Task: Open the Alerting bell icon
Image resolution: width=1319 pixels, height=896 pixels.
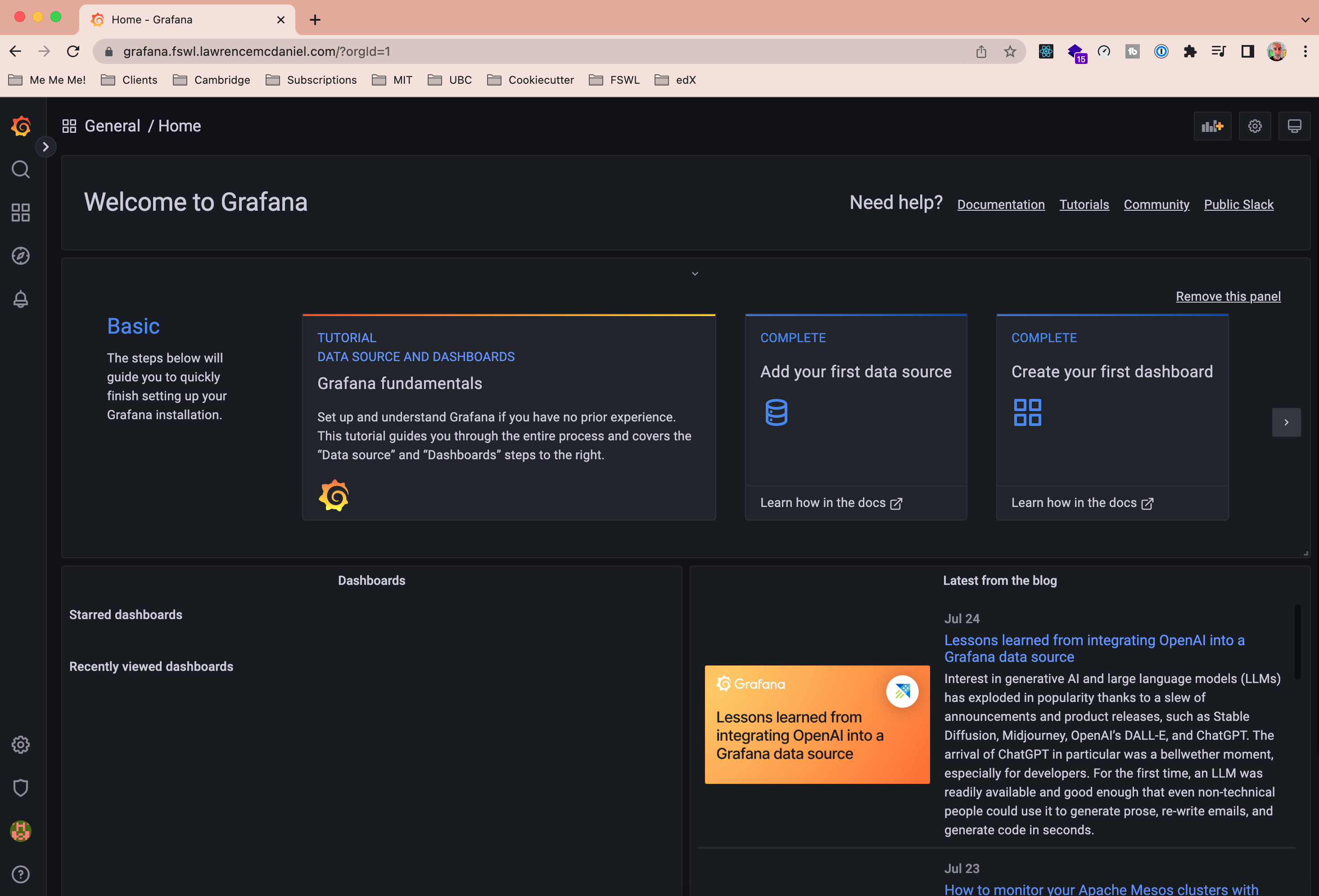Action: (21, 299)
